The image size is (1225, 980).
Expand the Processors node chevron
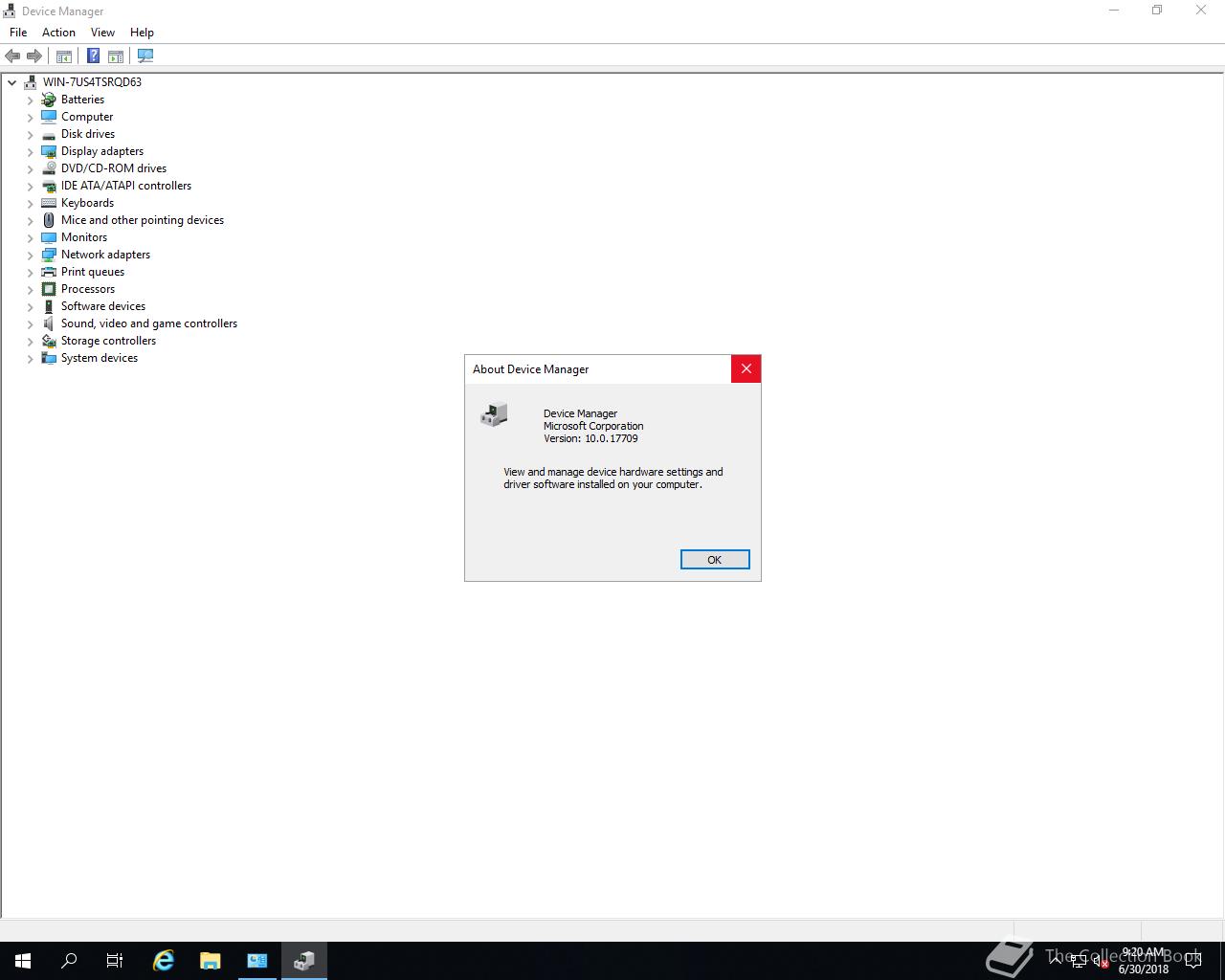coord(30,290)
